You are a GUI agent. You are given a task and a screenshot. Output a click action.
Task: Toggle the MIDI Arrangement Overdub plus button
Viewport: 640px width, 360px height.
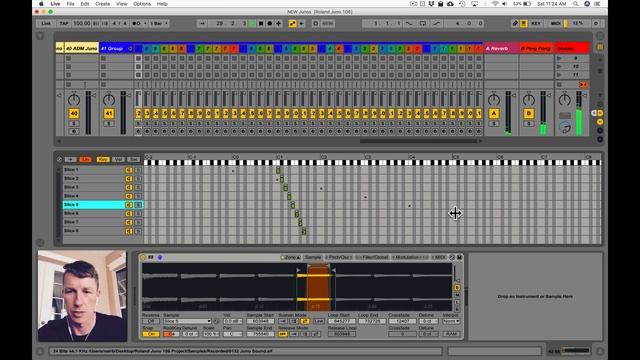(x=278, y=24)
